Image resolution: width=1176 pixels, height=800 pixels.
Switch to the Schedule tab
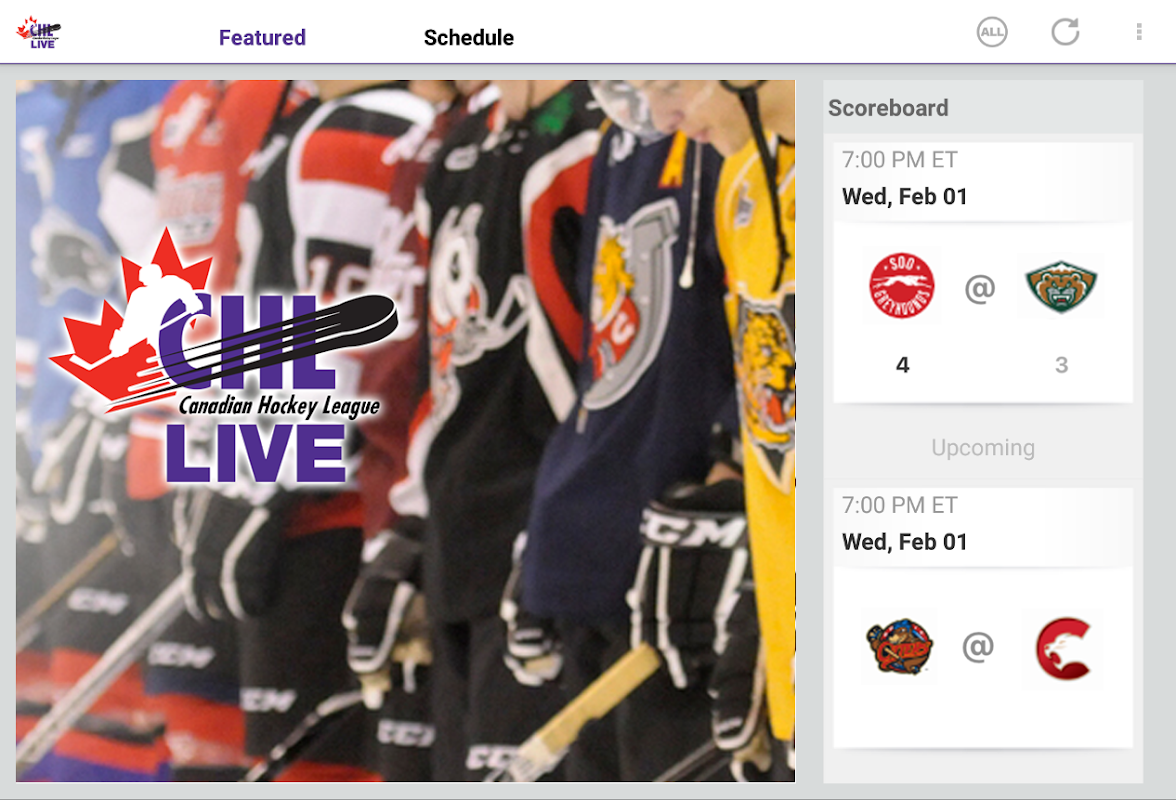pos(469,37)
